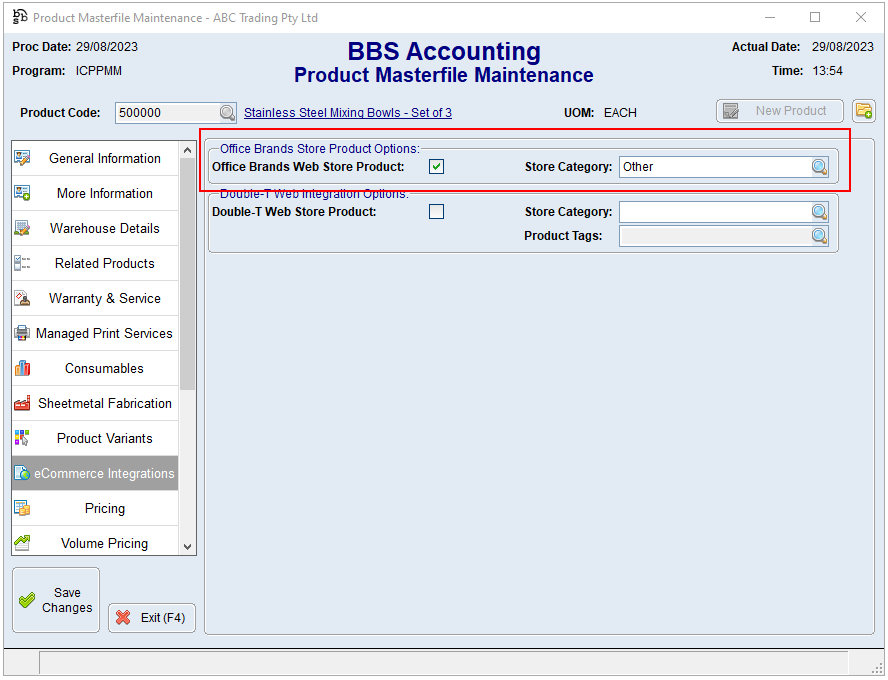
Task: Open Office Brands Store Category lookup icon
Action: [x=819, y=167]
